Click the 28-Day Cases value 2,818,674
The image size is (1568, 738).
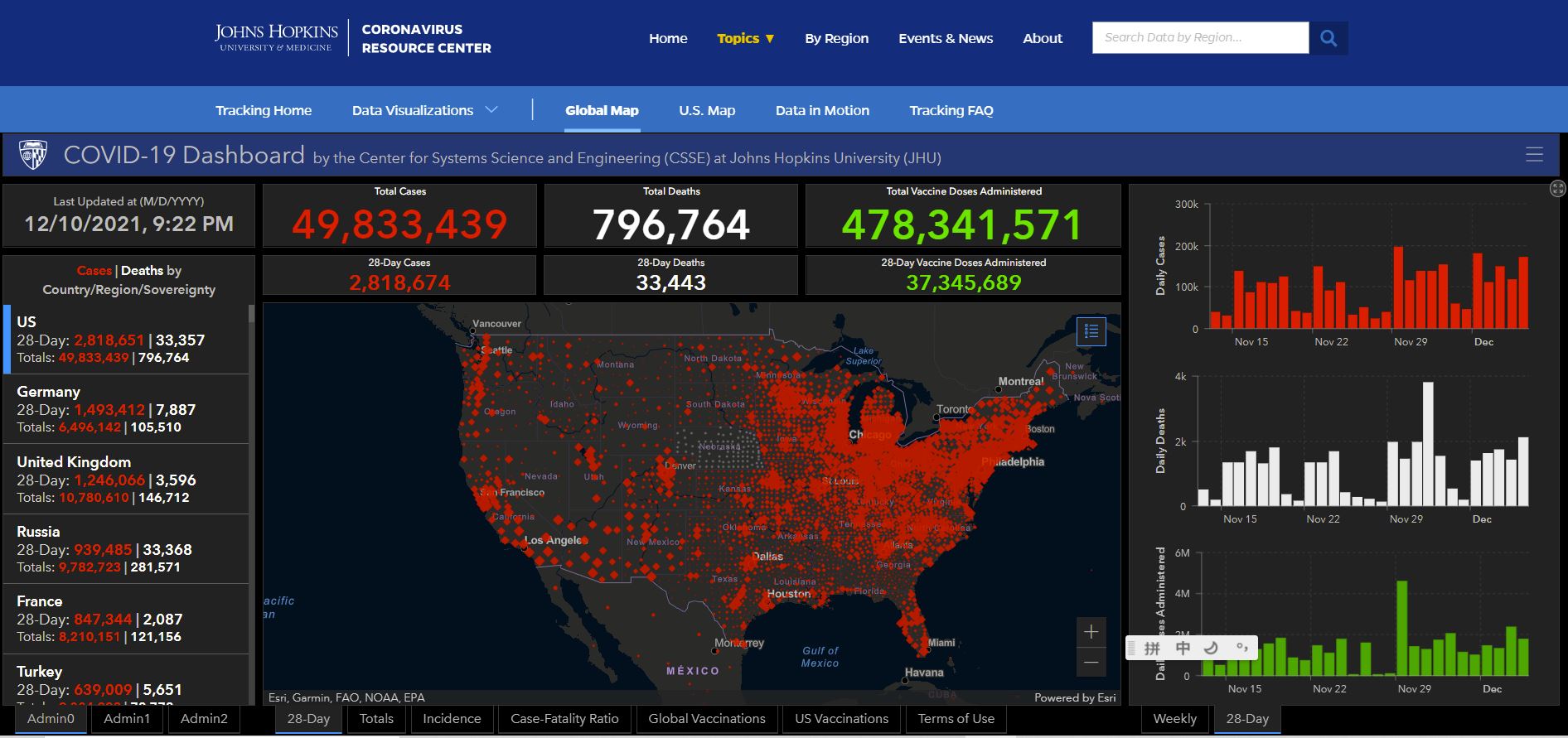[x=399, y=282]
